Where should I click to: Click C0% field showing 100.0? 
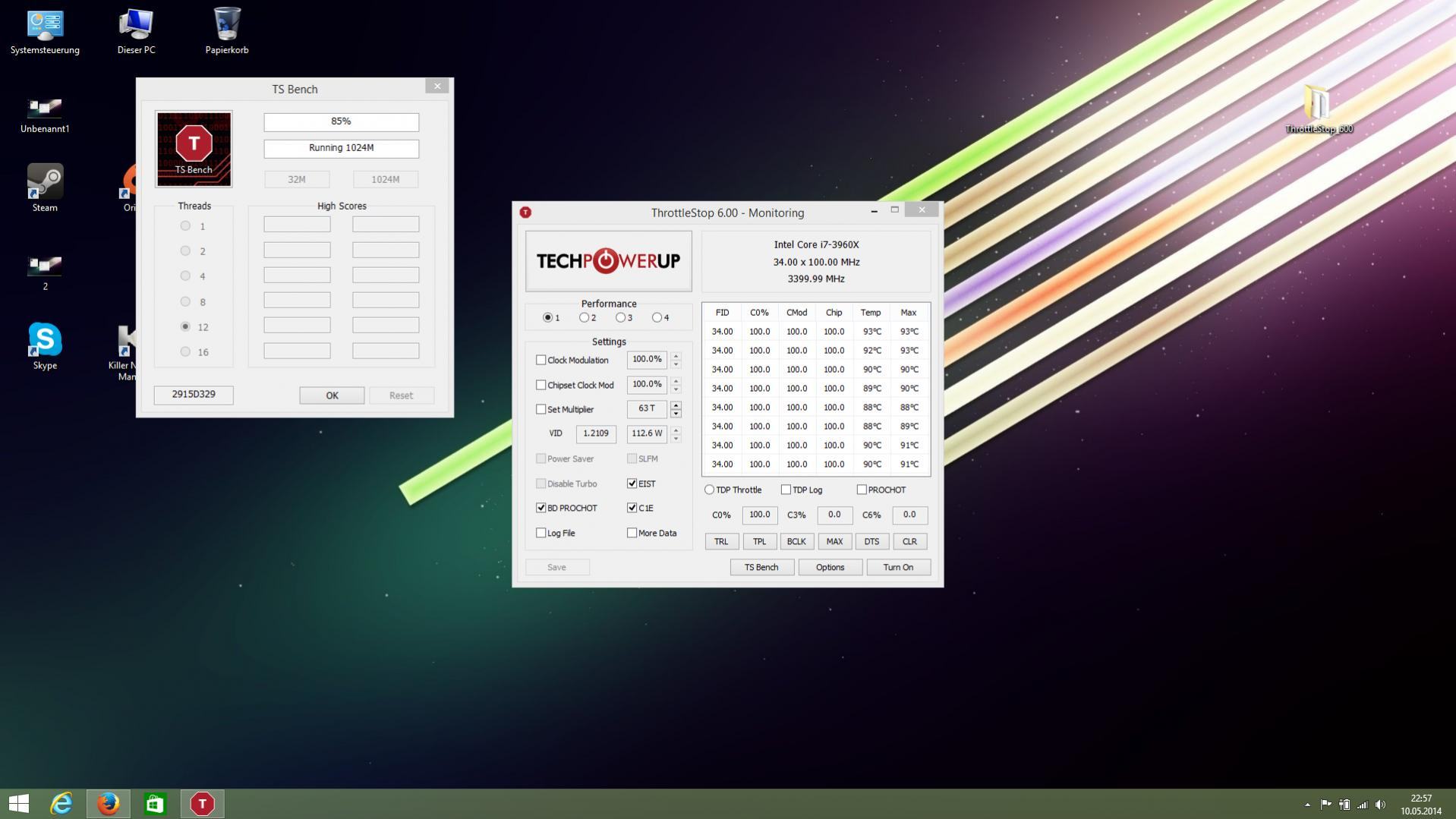point(759,515)
